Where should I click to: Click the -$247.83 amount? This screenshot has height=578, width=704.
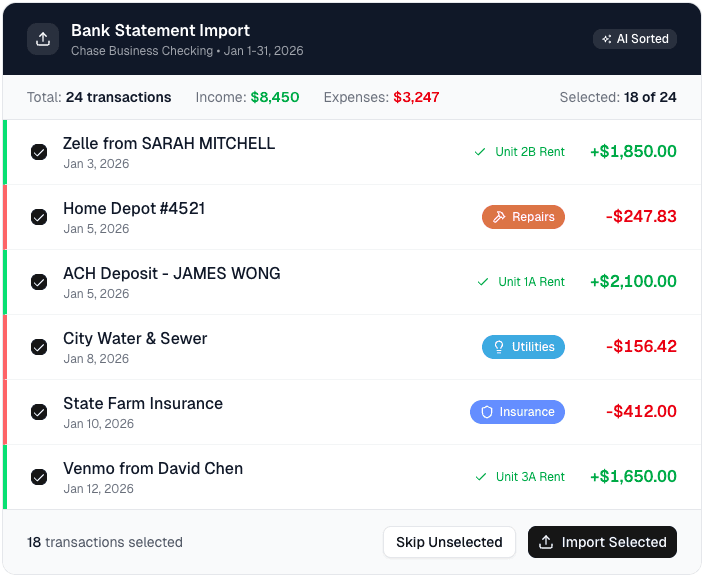coord(641,216)
